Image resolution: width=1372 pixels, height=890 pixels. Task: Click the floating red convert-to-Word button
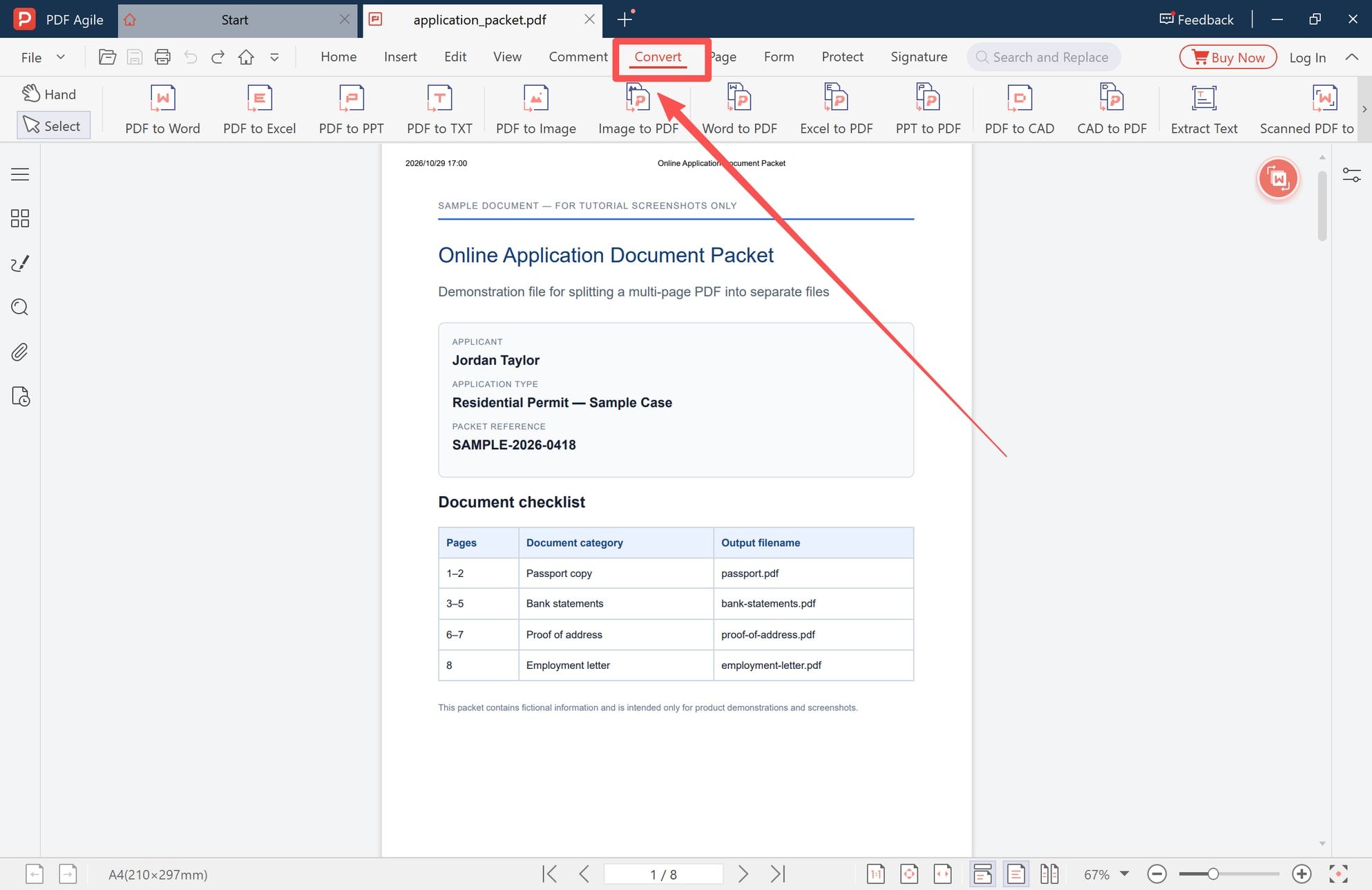click(x=1278, y=179)
